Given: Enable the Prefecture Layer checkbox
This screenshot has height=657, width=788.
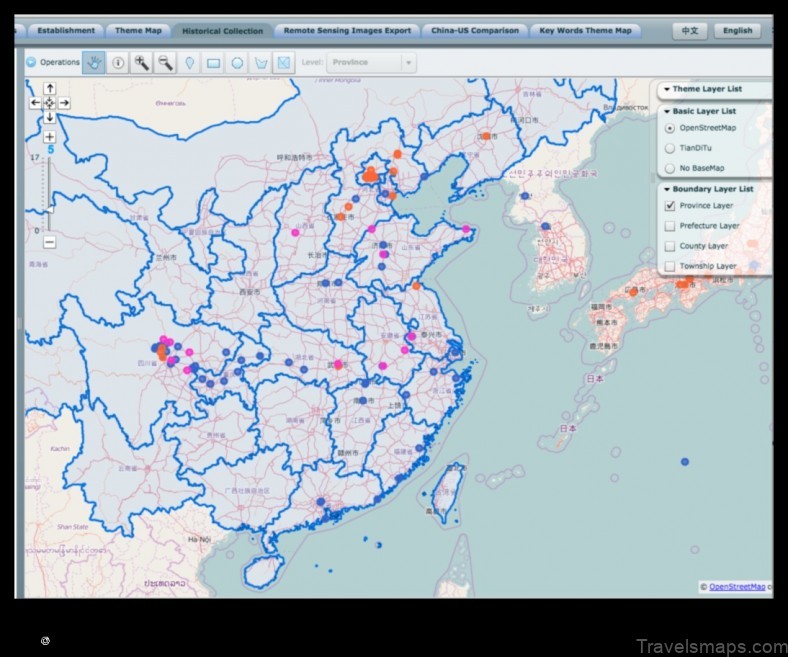Looking at the screenshot, I should coord(670,226).
